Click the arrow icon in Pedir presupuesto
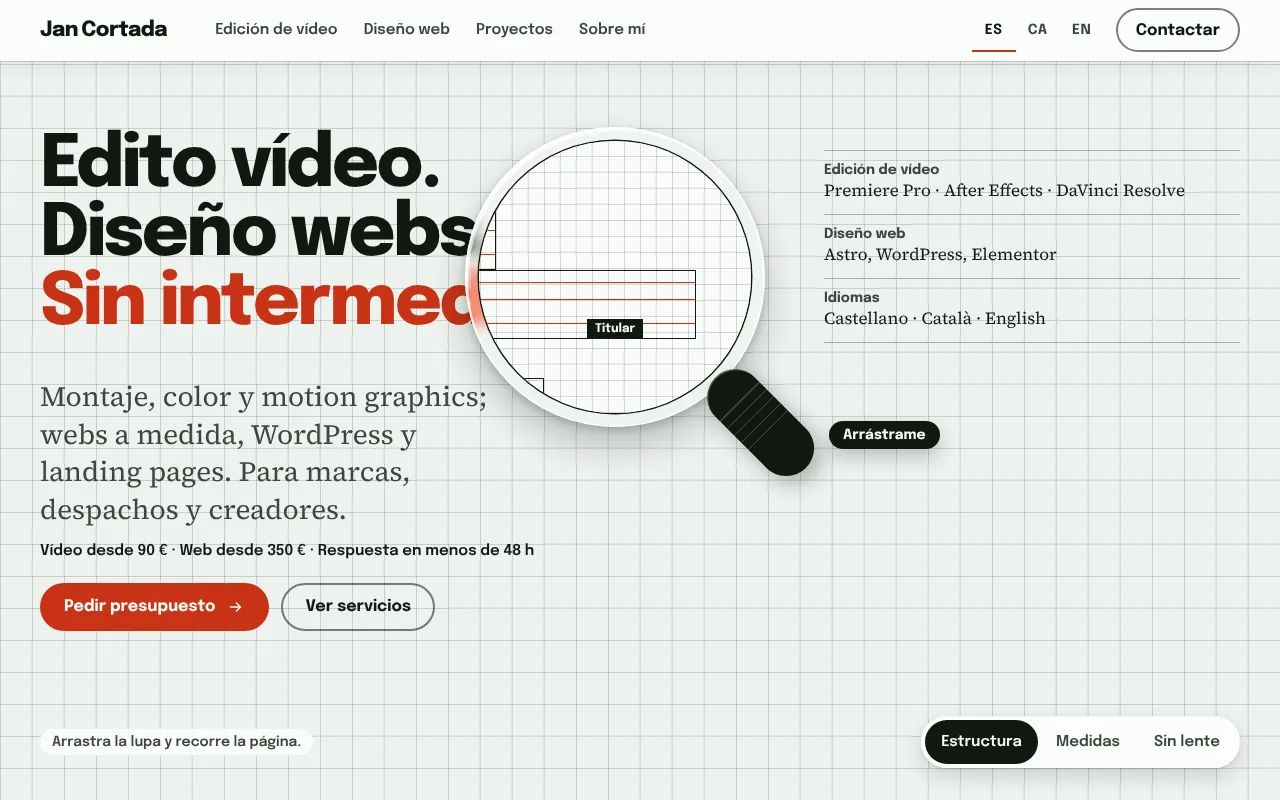Screen dimensions: 1280x800 coord(235,606)
